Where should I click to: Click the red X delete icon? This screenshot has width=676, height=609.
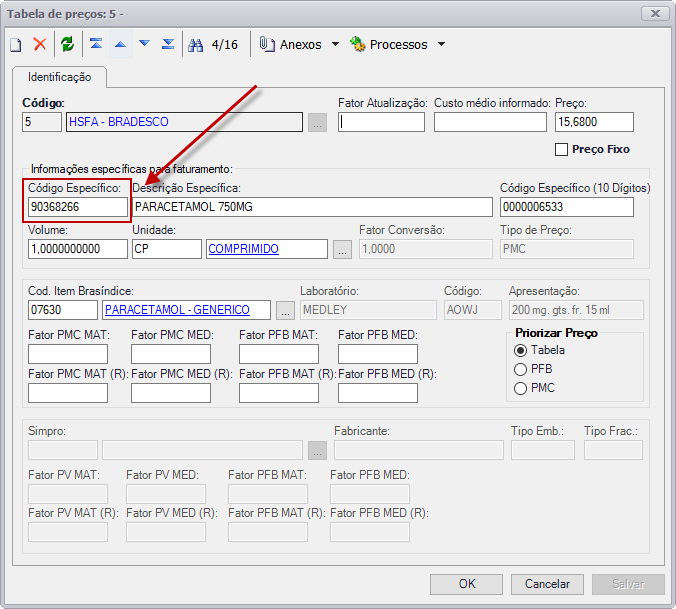point(40,44)
